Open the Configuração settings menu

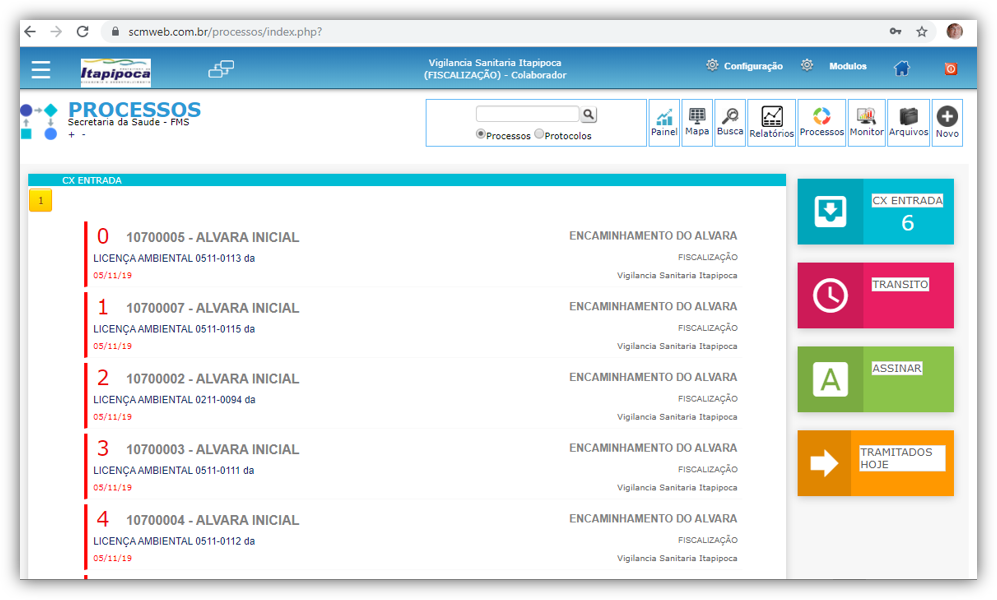pos(744,66)
